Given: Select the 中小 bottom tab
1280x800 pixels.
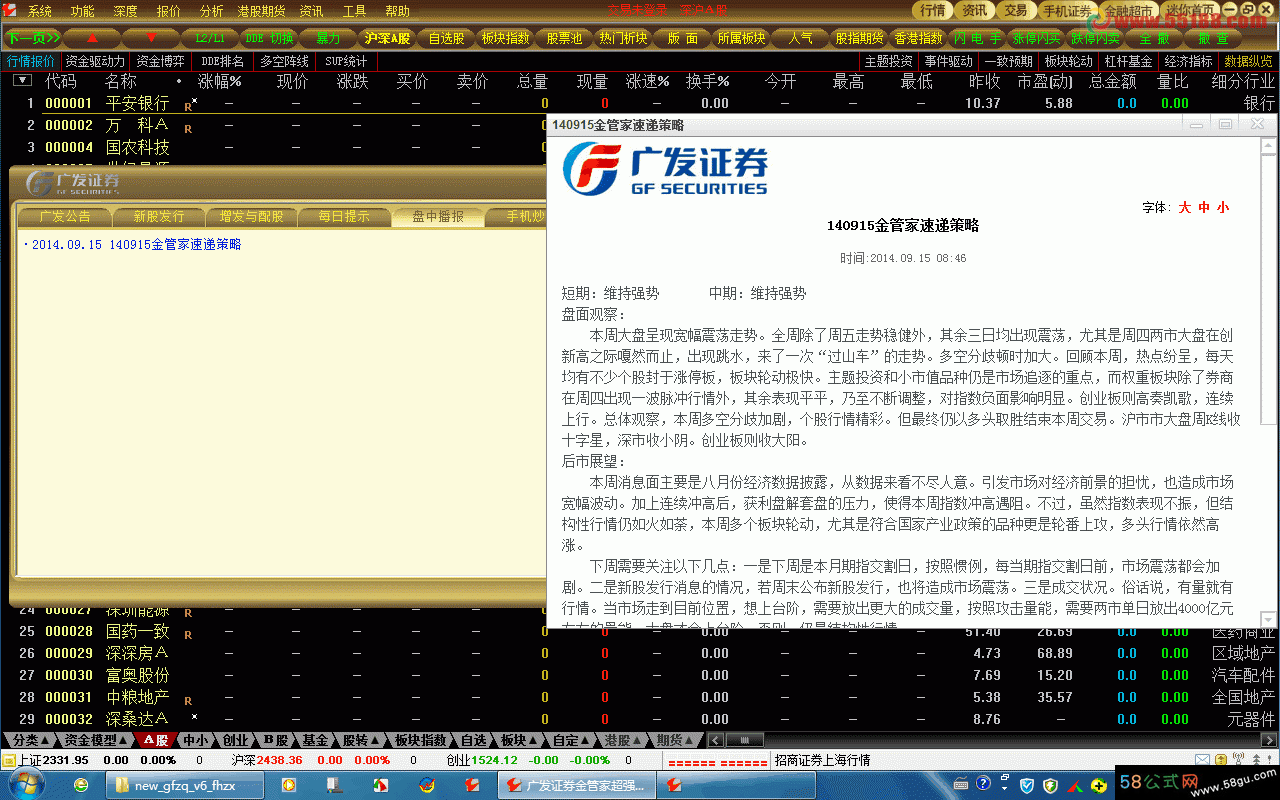Looking at the screenshot, I should tap(196, 740).
